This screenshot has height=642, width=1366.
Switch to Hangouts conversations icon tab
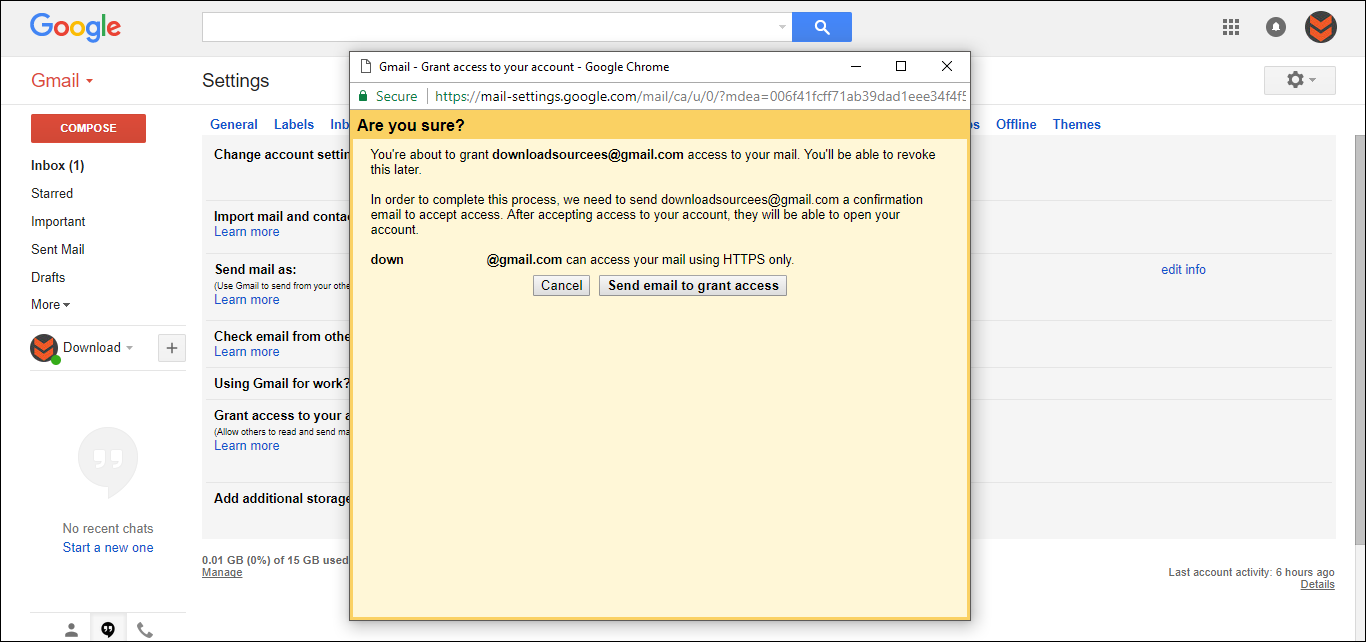[108, 629]
